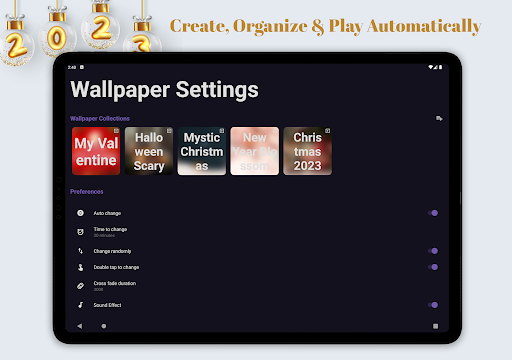Click the music note Sound Effect icon
This screenshot has width=512, height=360.
(x=80, y=305)
